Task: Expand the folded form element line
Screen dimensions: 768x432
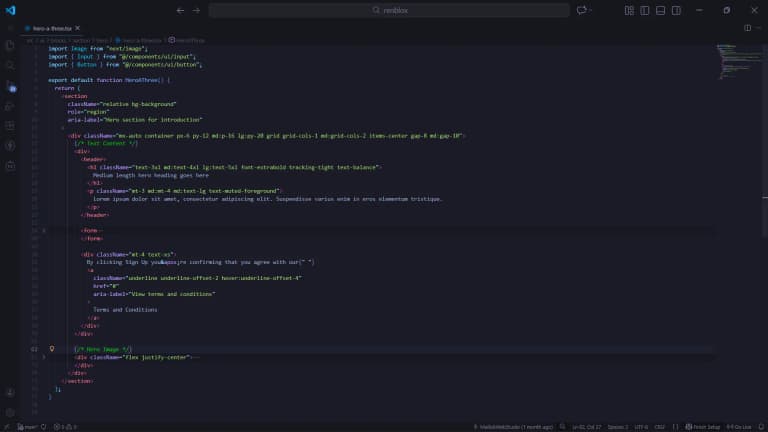Action: [x=44, y=230]
